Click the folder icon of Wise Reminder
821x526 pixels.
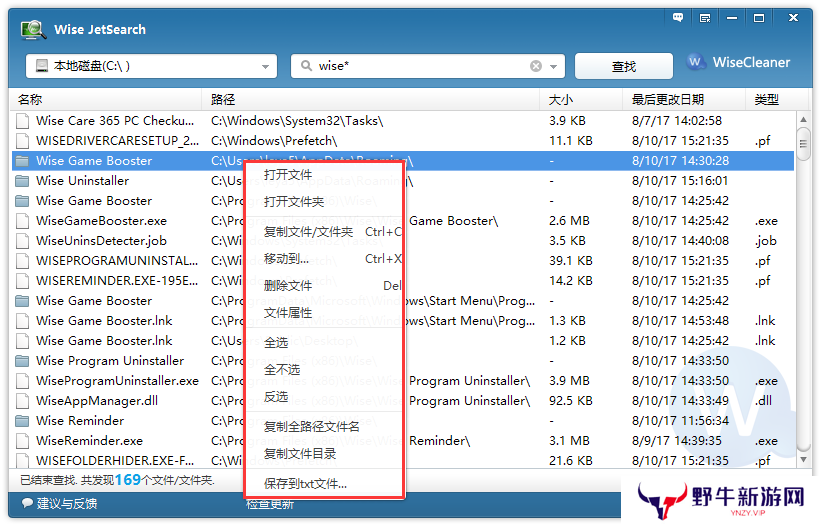(x=22, y=421)
